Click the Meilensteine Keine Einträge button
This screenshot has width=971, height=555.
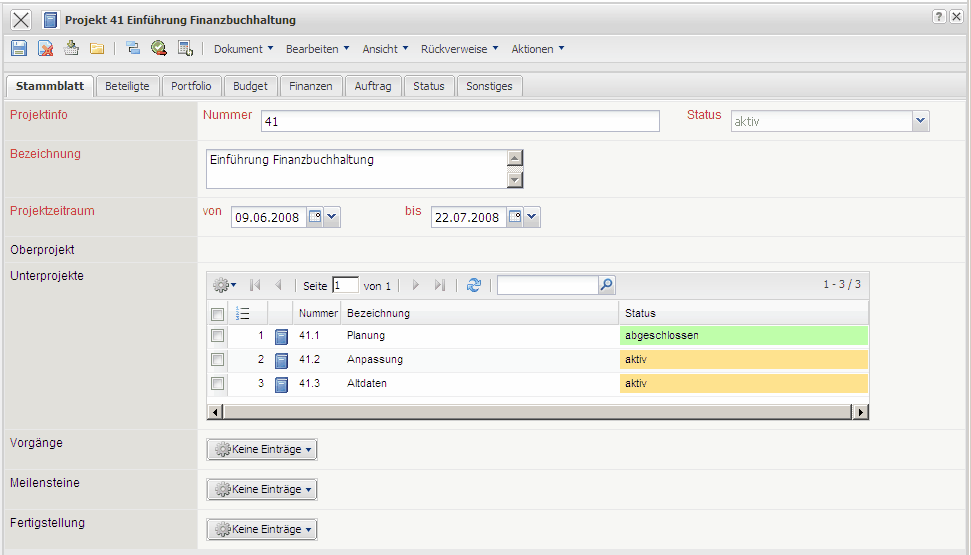tap(262, 490)
